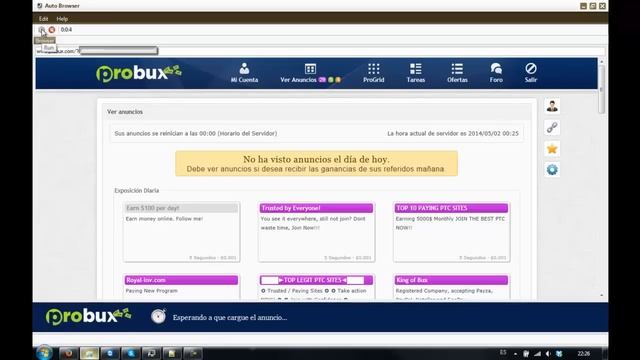Open the 'TOP LEGIT PTC SITES' ad
The height and width of the screenshot is (360, 640).
click(x=316, y=287)
